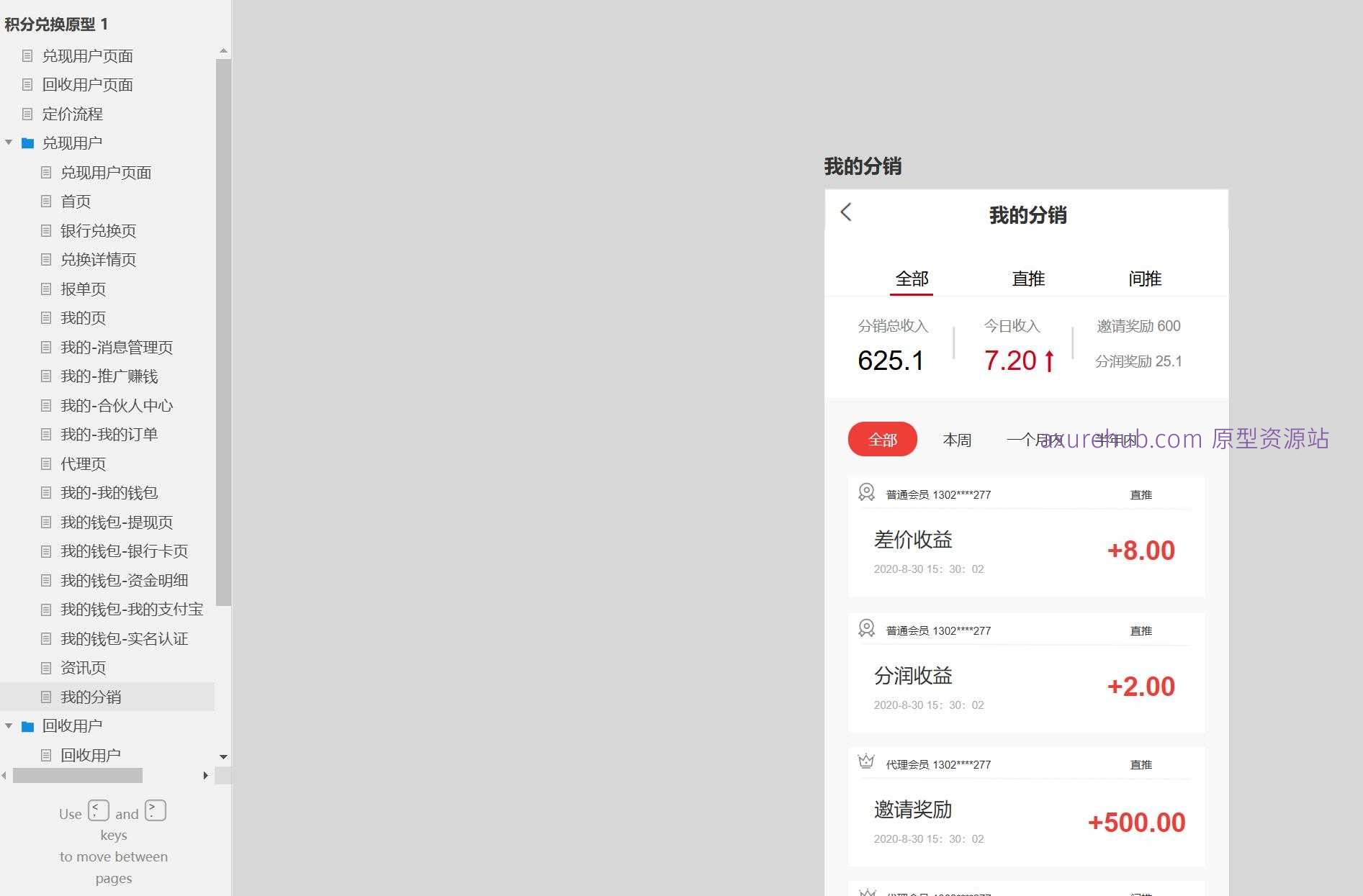Collapse the 回收用户 folder tree
This screenshot has height=896, width=1363.
point(9,725)
